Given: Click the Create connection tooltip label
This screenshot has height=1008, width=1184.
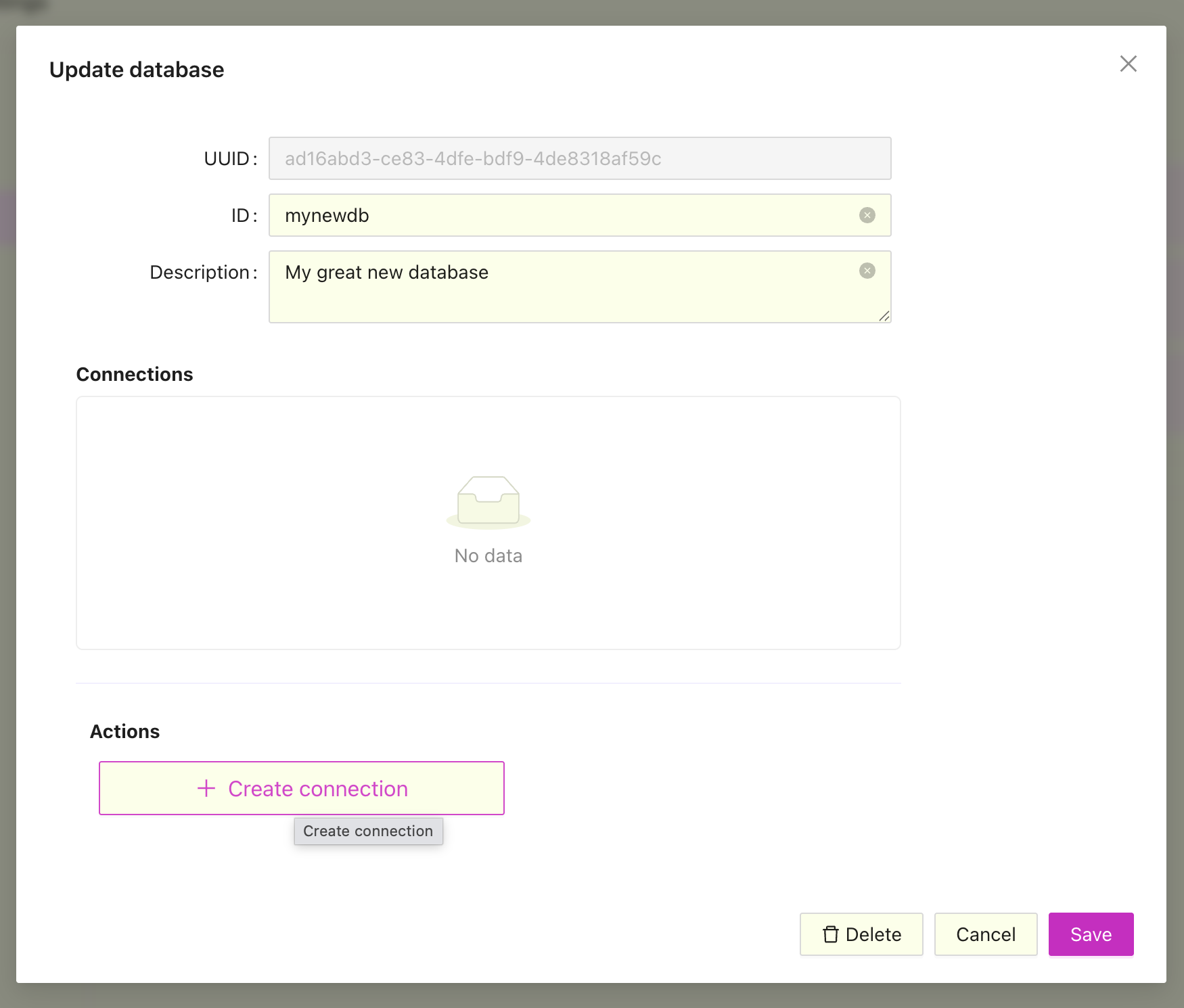Looking at the screenshot, I should pyautogui.click(x=368, y=831).
